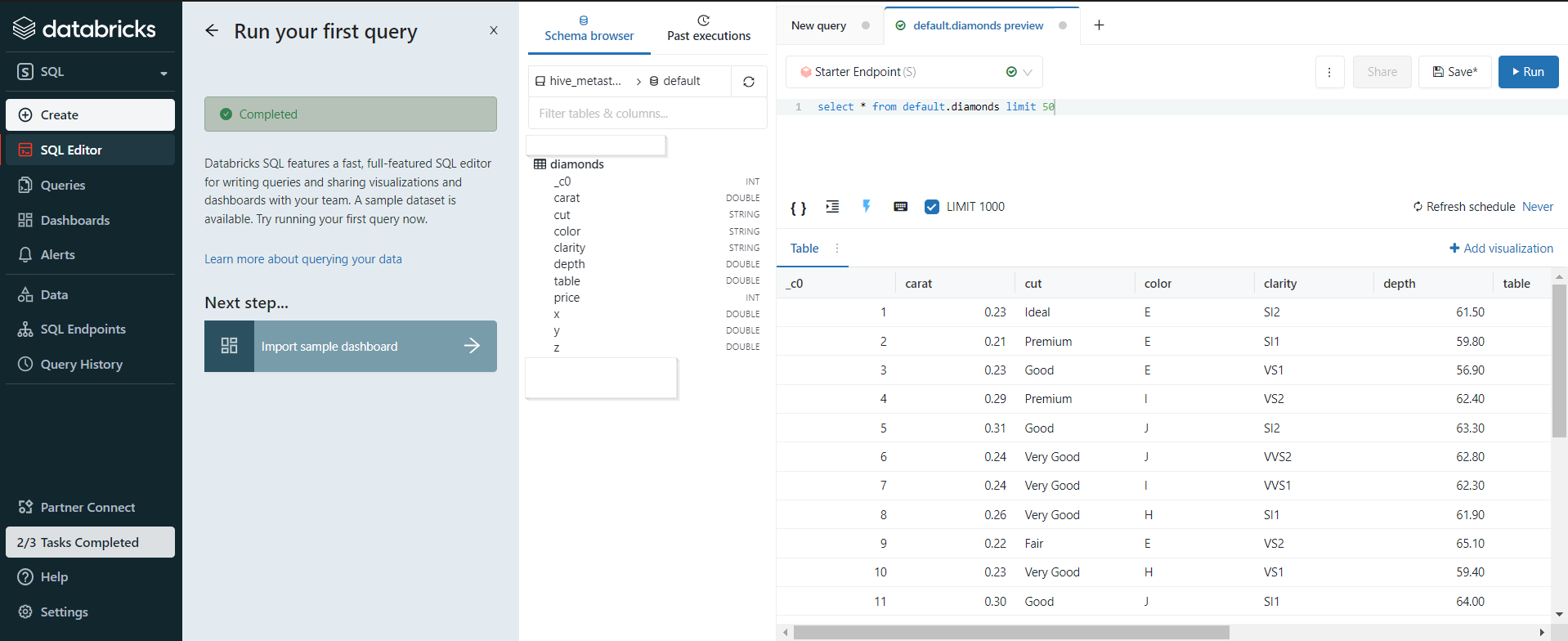This screenshot has width=1568, height=641.
Task: Select the Table results tab
Action: click(x=804, y=249)
